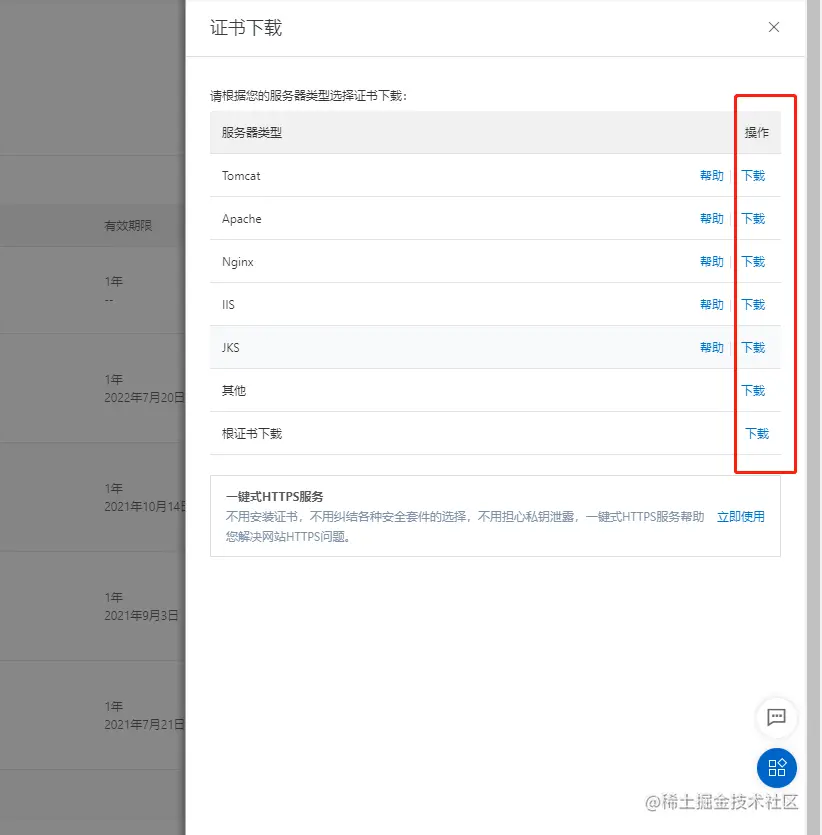The height and width of the screenshot is (835, 822).
Task: Download the JKS certificate
Action: (753, 348)
